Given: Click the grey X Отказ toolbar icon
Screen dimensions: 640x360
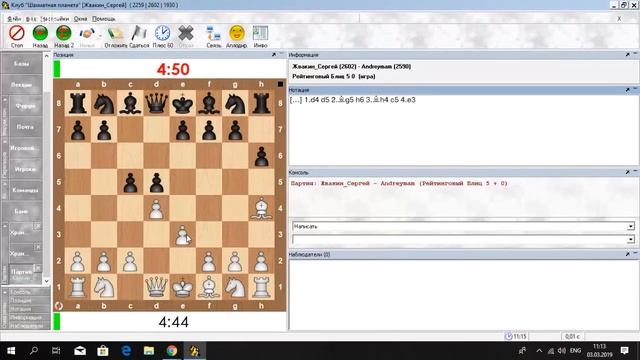Looking at the screenshot, I should click(186, 33).
